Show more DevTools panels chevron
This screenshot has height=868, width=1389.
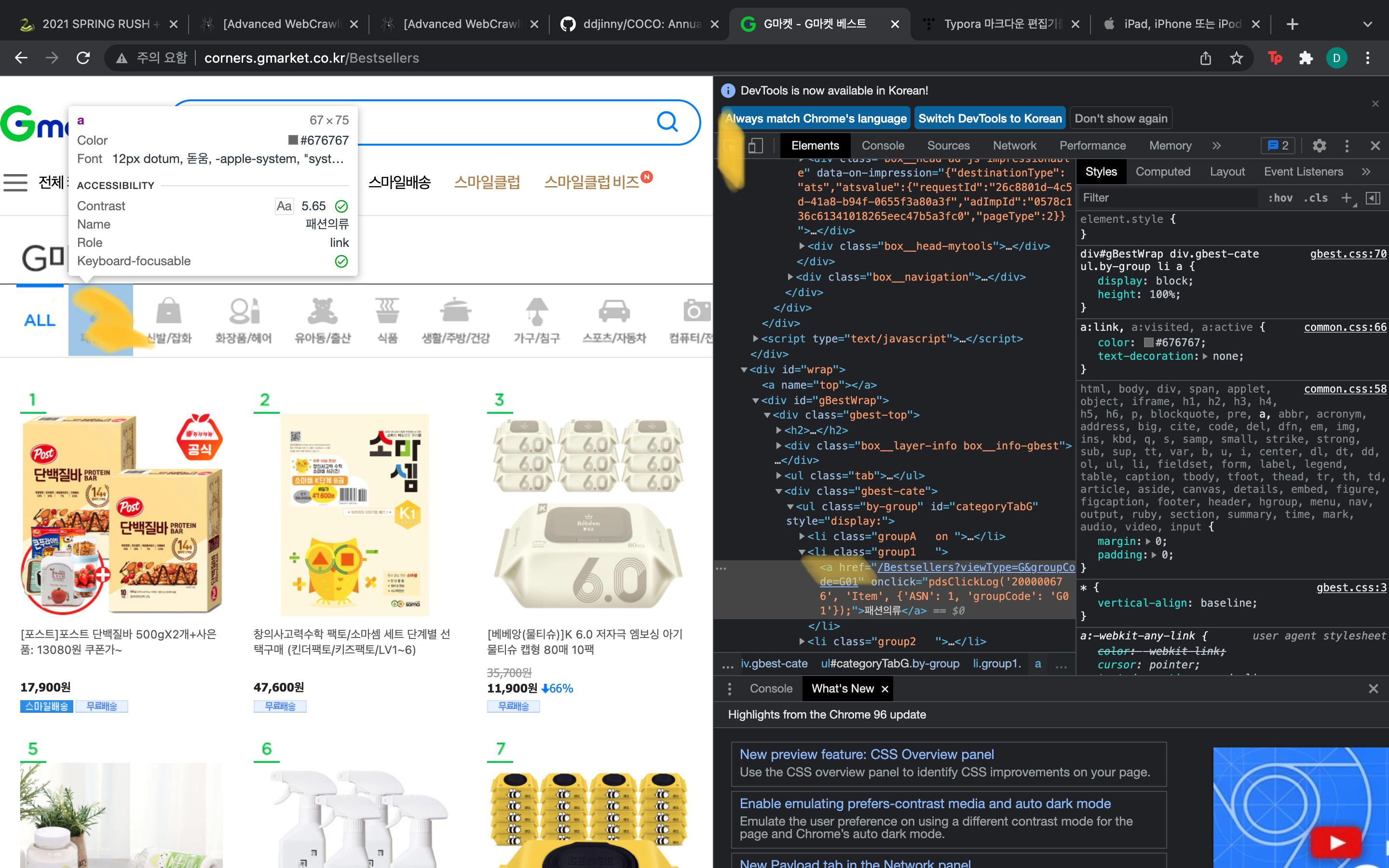[x=1216, y=146]
